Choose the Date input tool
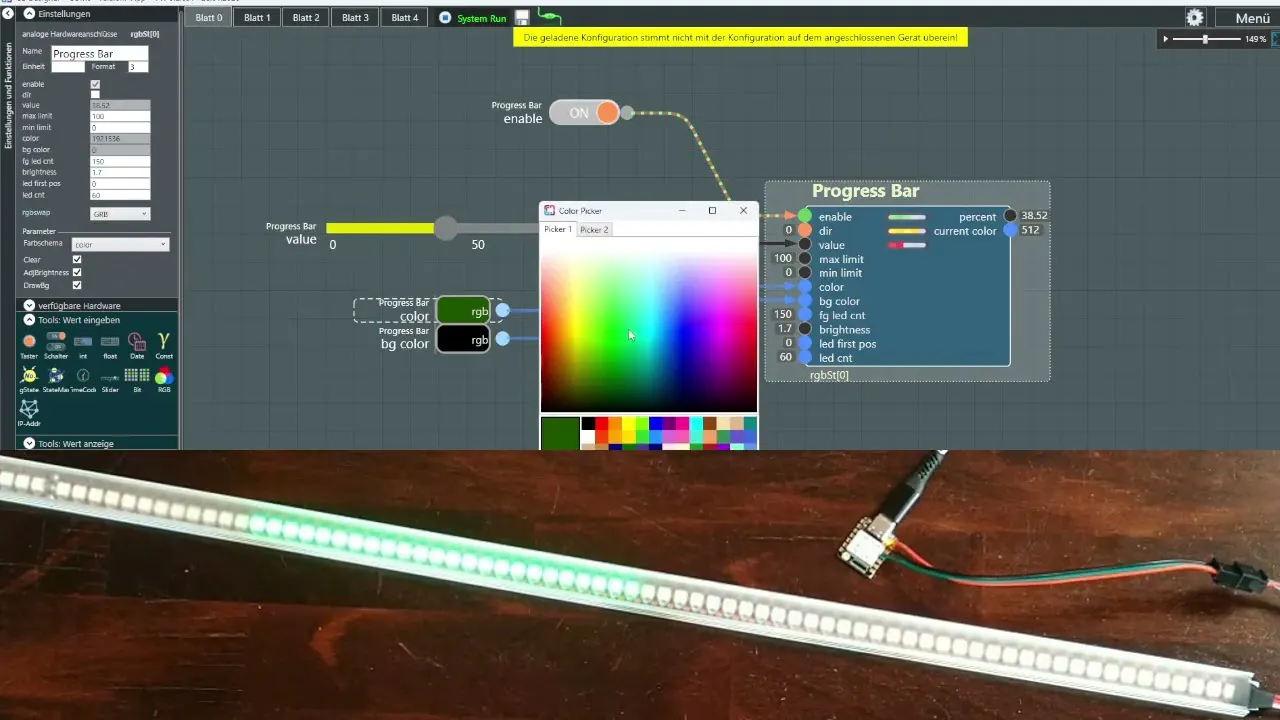The image size is (1280, 720). 137,345
